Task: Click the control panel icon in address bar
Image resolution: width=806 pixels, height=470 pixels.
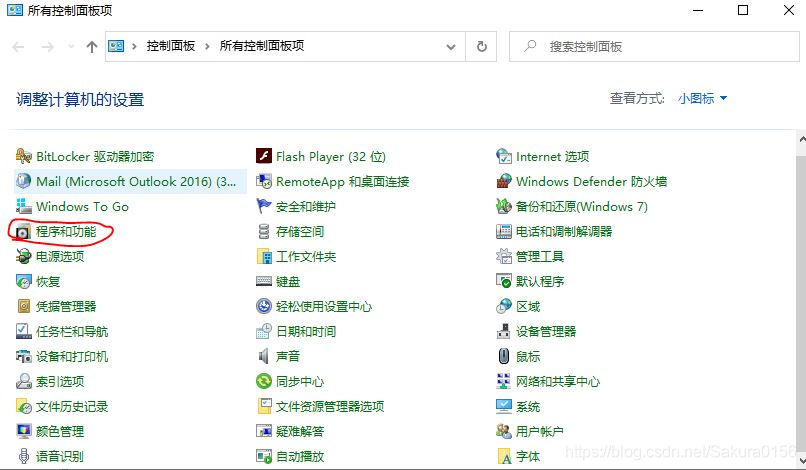Action: pos(116,46)
